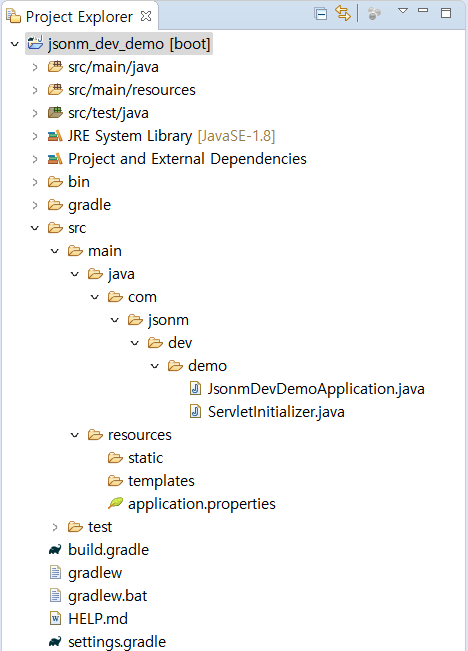
Task: Click the com folder icon
Action: (x=115, y=297)
